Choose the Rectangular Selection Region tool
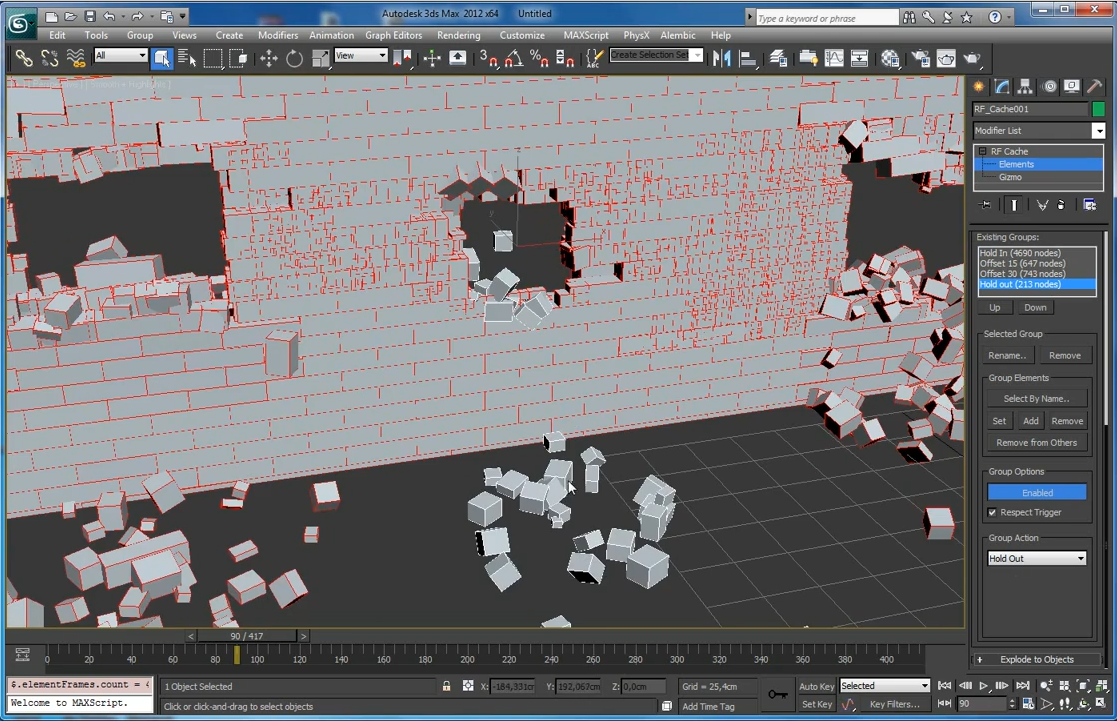Image resolution: width=1117 pixels, height=721 pixels. (212, 58)
